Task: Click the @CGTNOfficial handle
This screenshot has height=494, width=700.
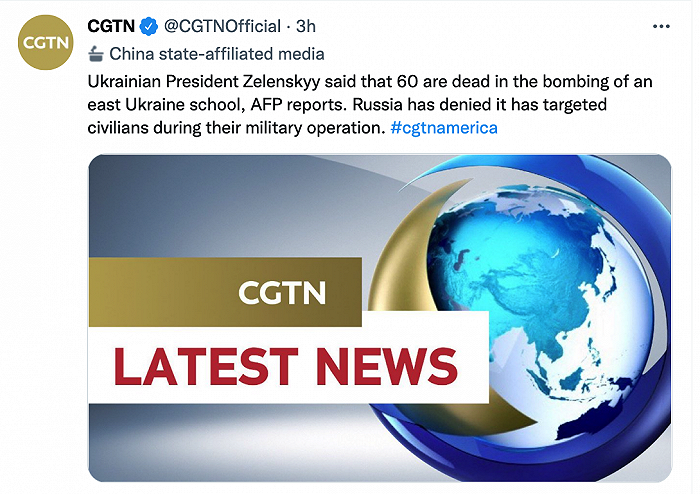Action: click(x=215, y=25)
